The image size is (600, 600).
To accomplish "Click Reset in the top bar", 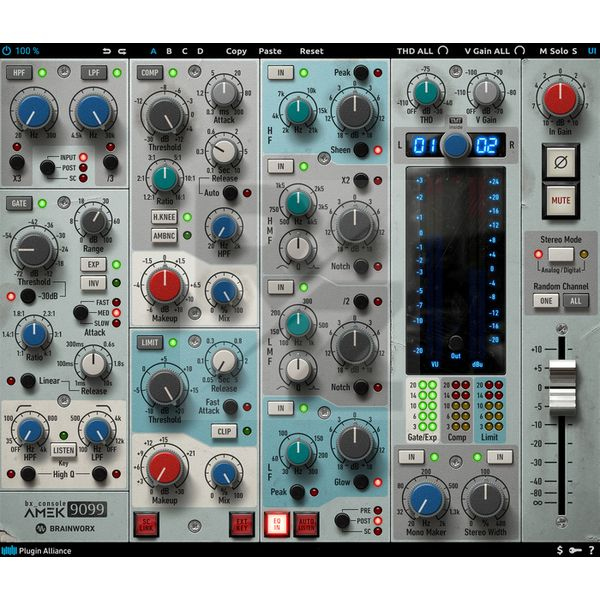I will point(311,51).
